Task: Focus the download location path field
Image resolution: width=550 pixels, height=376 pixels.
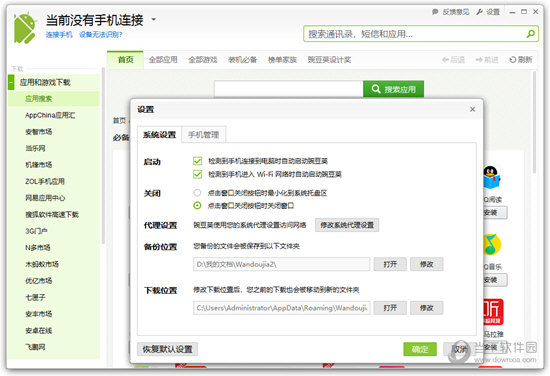Action: [281, 308]
